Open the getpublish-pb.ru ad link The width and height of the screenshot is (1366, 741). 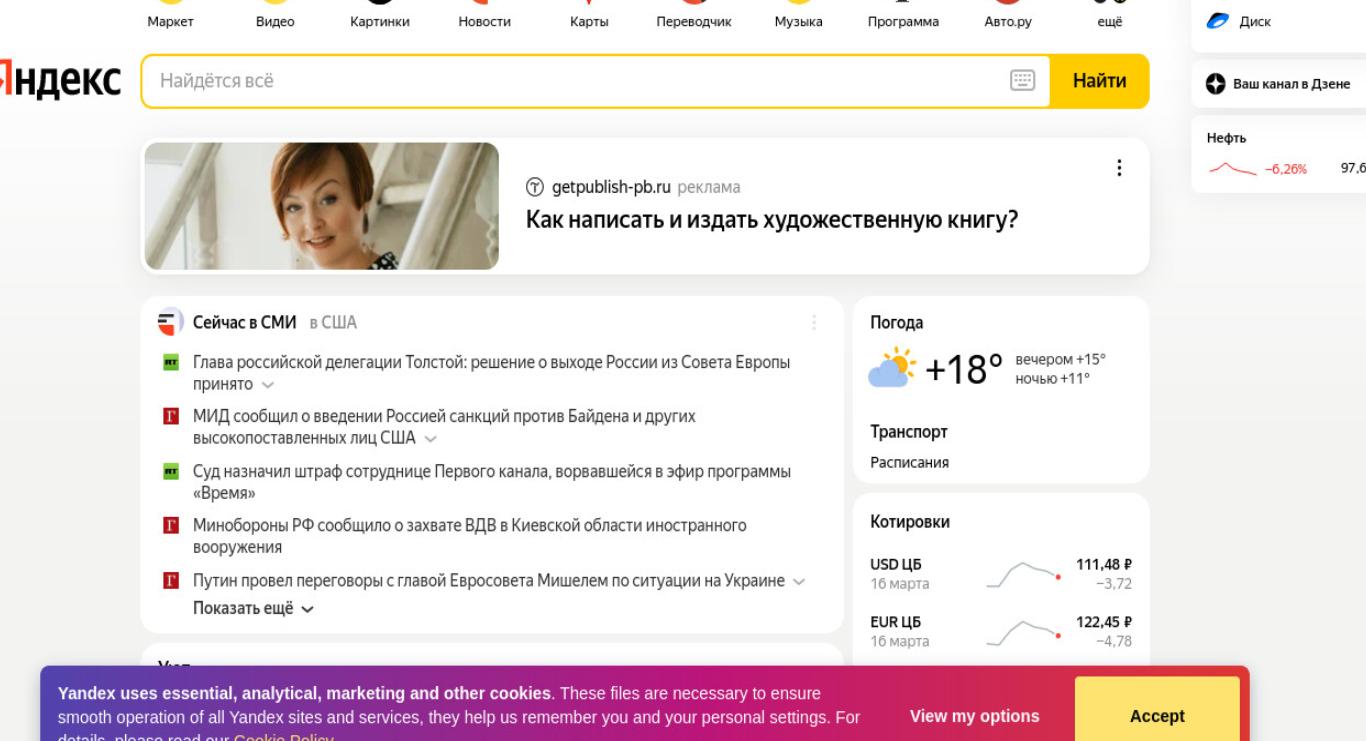(x=611, y=187)
